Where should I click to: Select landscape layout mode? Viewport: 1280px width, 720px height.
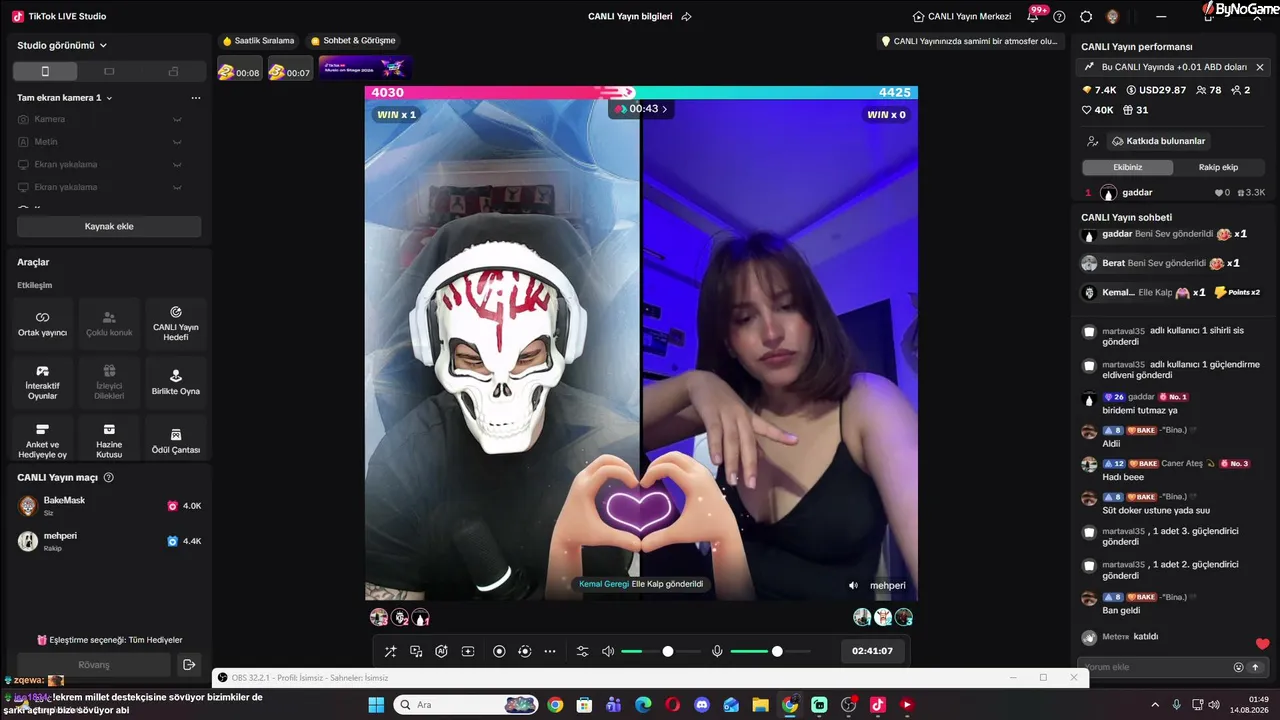click(109, 71)
